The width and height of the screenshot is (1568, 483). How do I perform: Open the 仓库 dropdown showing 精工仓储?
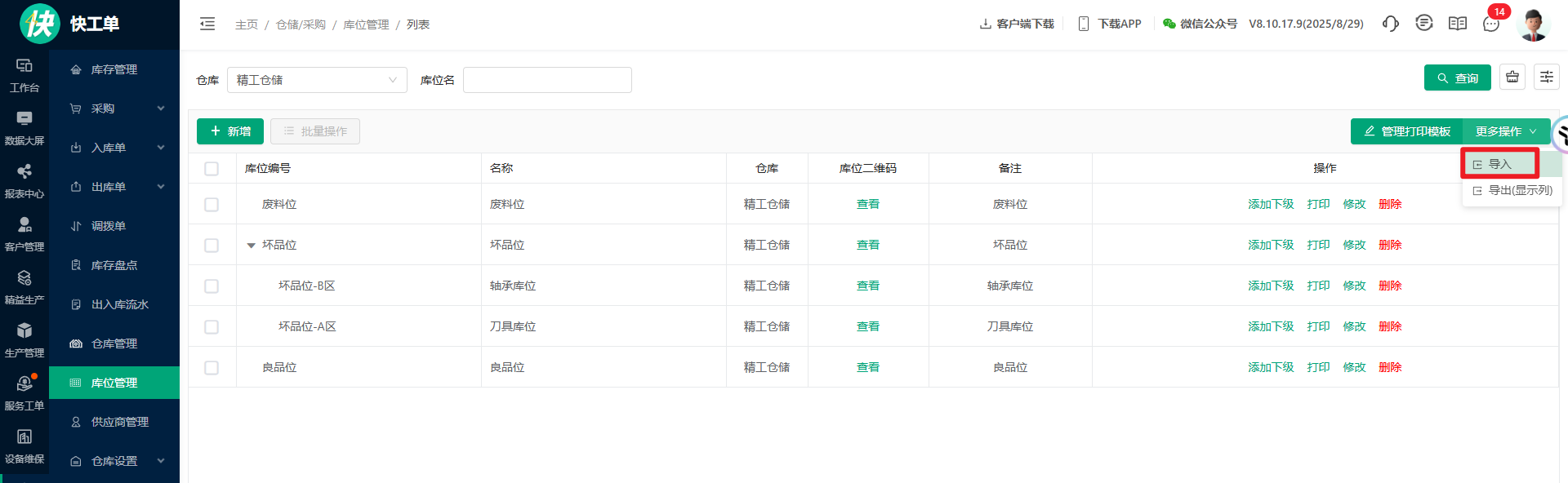point(316,80)
